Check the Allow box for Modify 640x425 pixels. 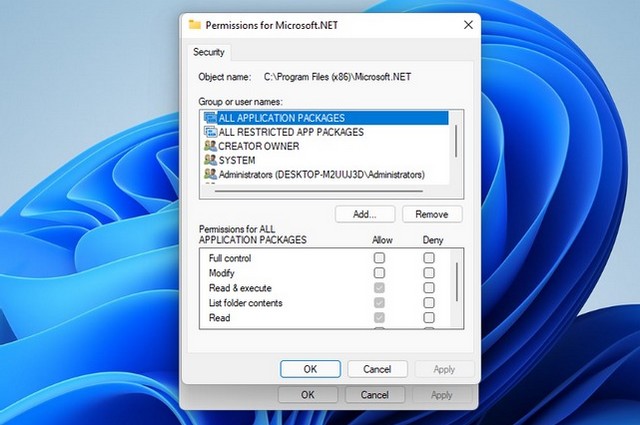tap(379, 273)
